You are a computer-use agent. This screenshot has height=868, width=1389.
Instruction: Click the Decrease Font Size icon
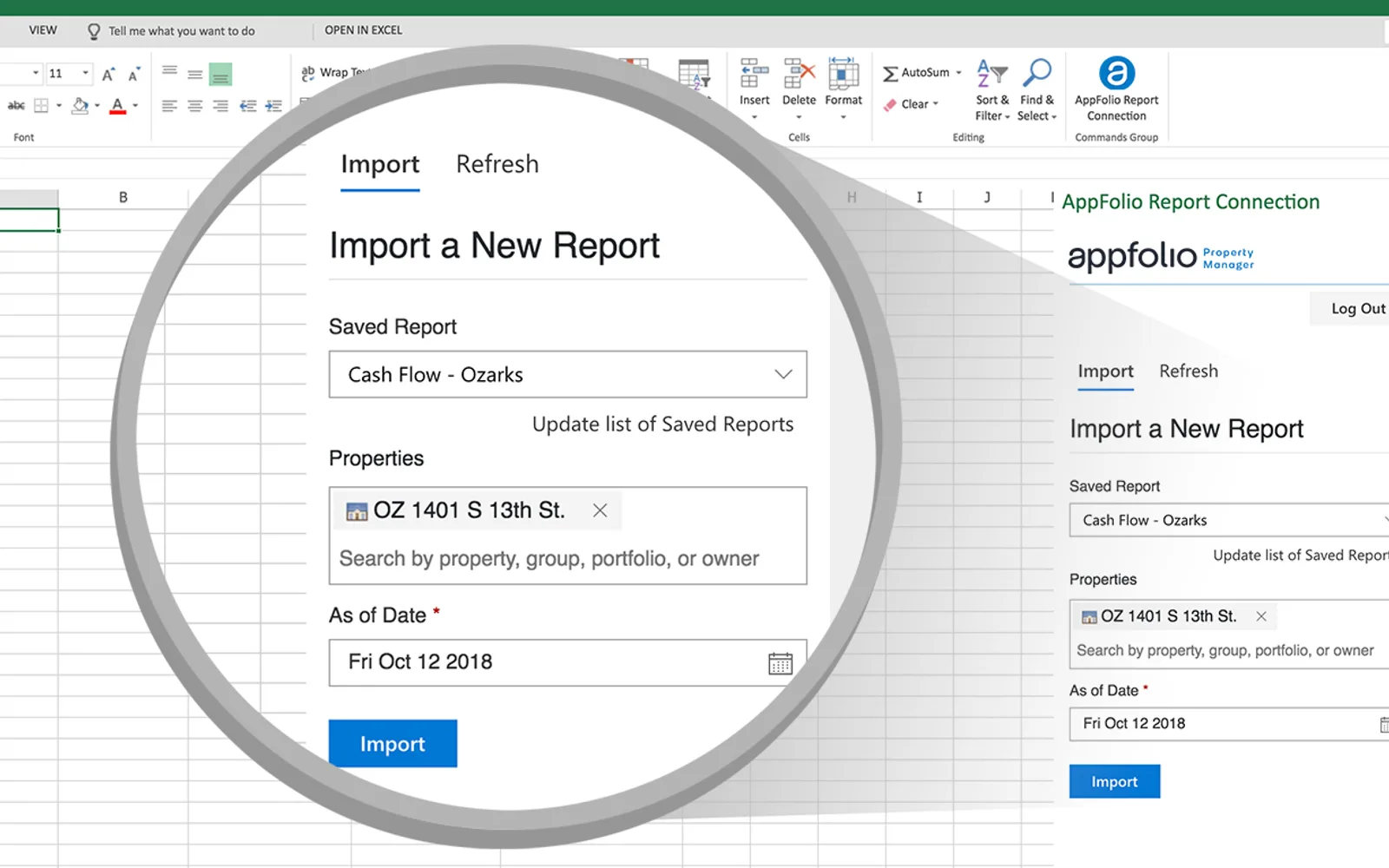(134, 75)
